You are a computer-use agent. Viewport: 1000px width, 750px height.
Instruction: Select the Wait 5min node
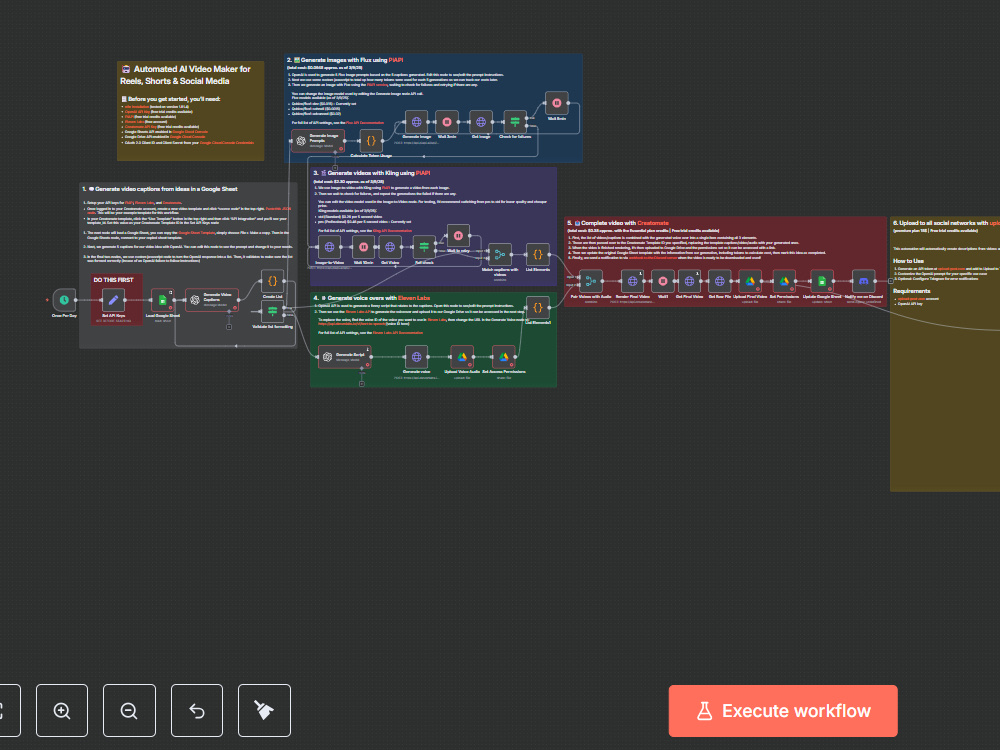[x=557, y=103]
